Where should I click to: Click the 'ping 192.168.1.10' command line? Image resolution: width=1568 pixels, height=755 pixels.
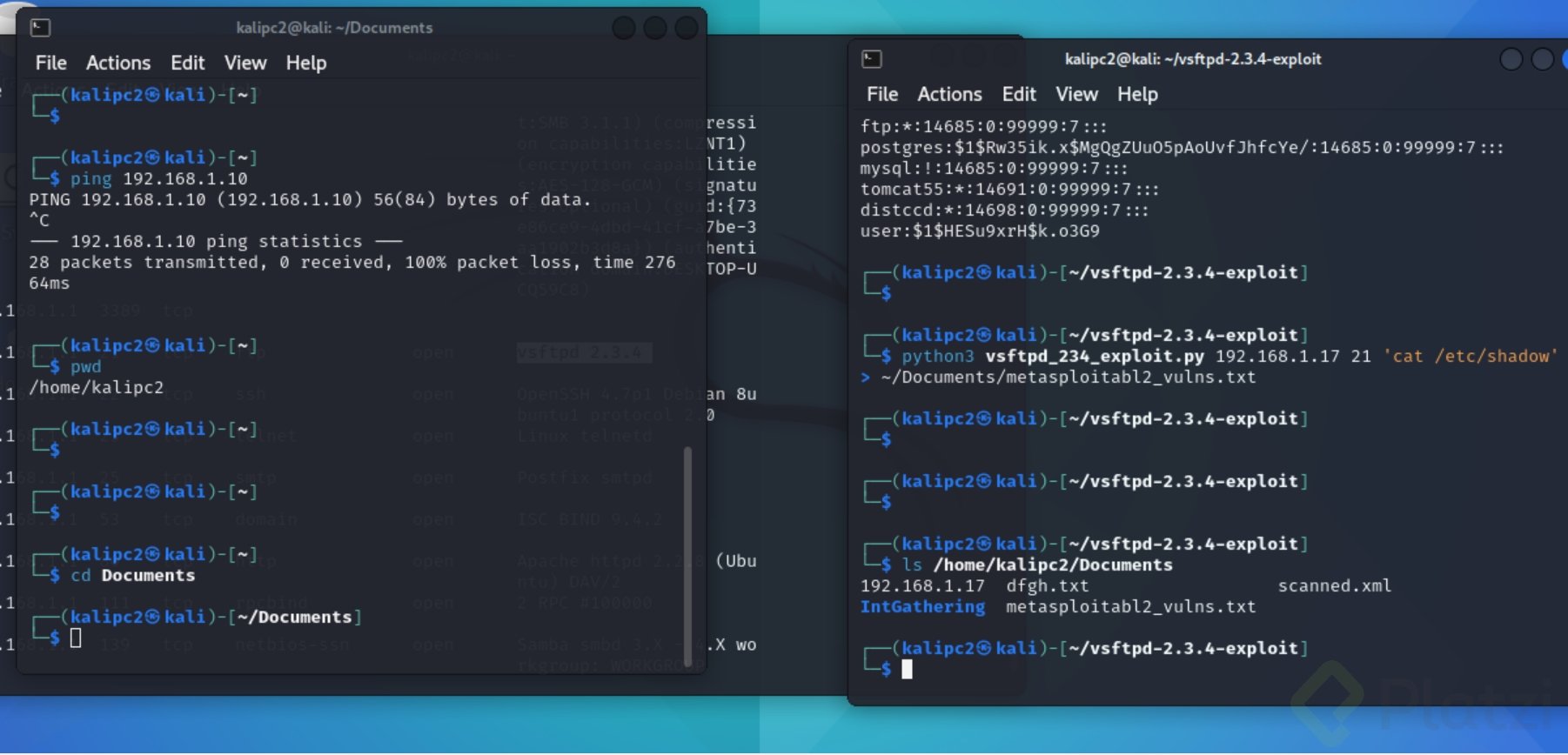159,178
